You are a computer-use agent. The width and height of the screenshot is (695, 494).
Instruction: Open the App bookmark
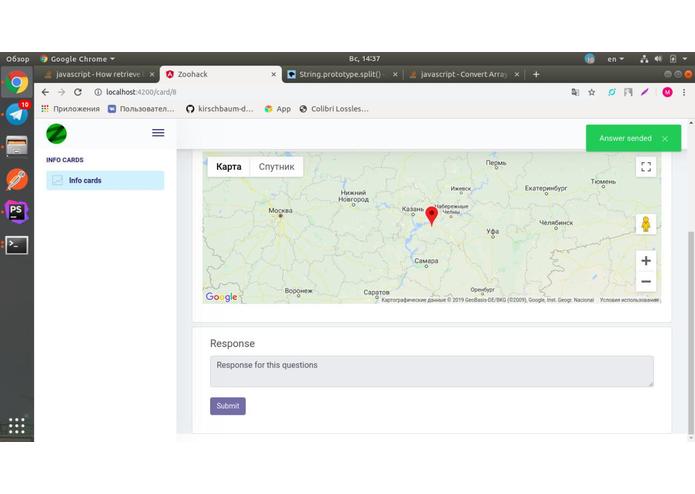point(277,109)
